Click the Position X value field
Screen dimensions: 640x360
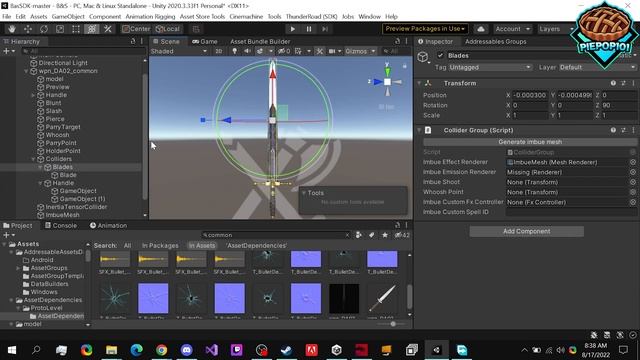click(529, 95)
